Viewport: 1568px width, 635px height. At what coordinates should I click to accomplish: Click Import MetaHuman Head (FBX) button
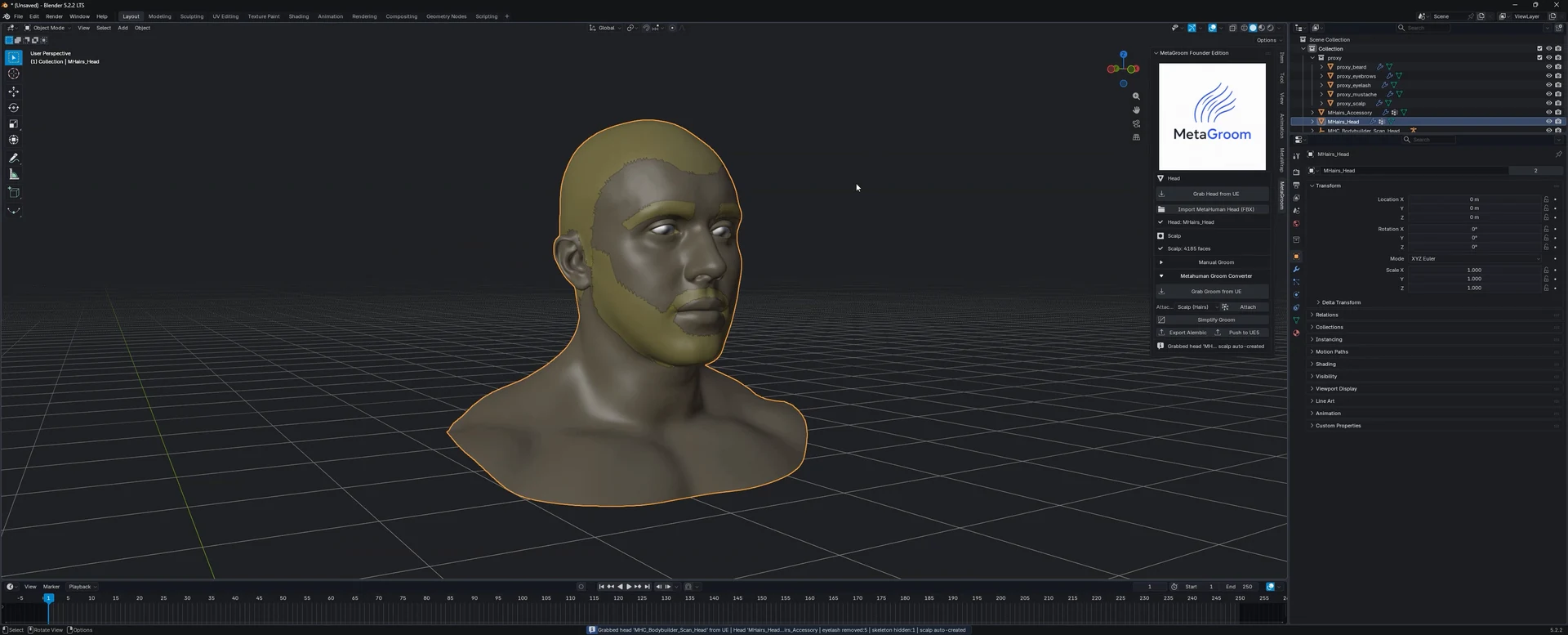click(x=1213, y=209)
